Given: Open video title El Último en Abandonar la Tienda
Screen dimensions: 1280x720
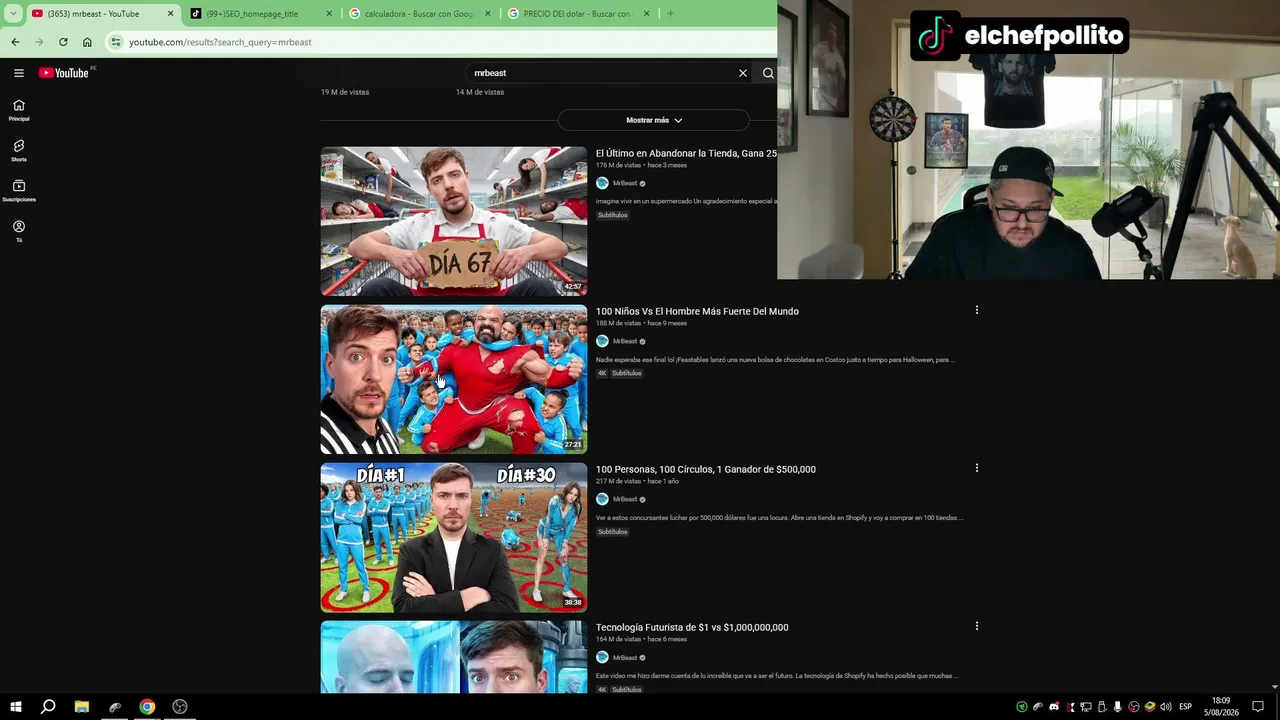Looking at the screenshot, I should tap(686, 154).
